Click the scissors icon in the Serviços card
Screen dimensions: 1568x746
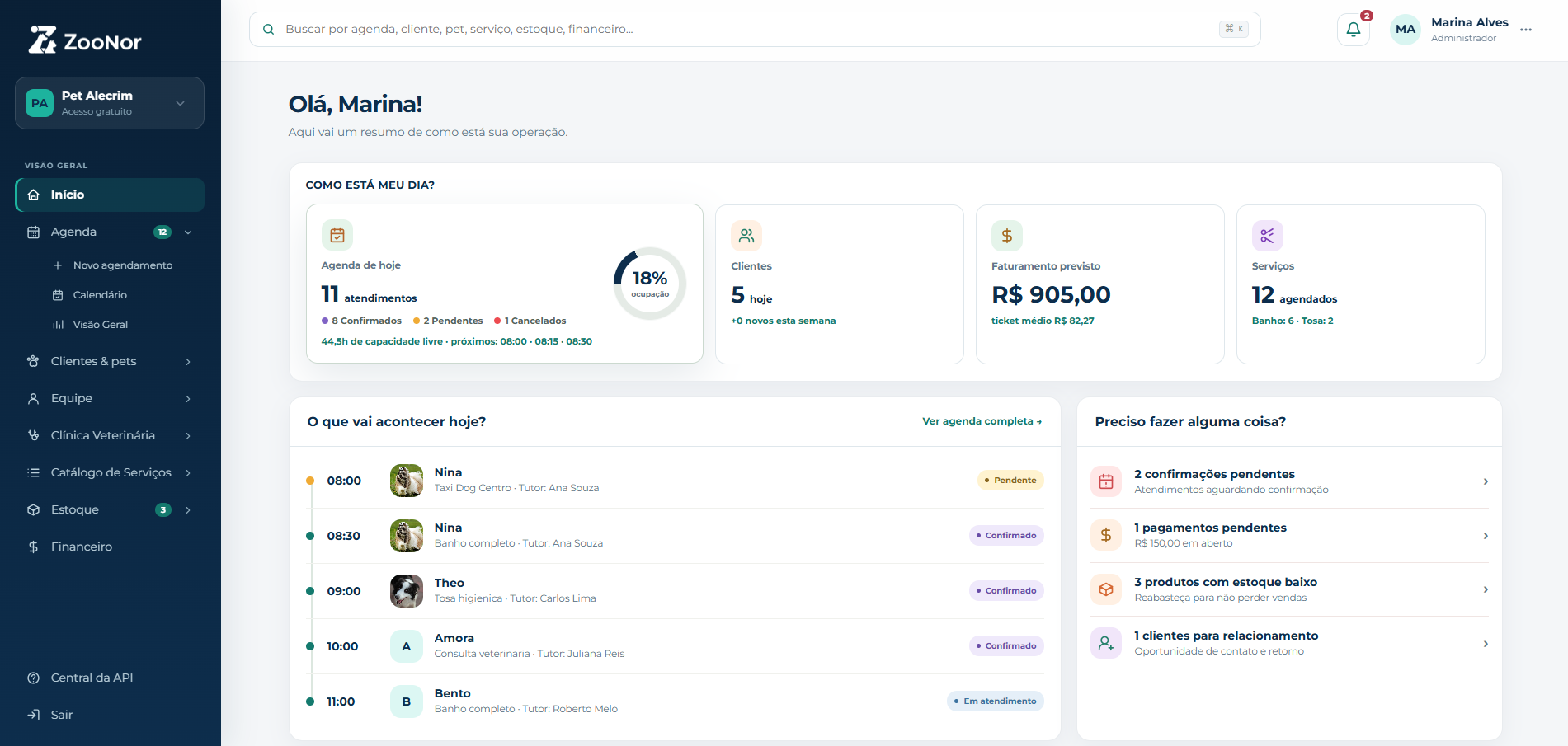click(1268, 236)
